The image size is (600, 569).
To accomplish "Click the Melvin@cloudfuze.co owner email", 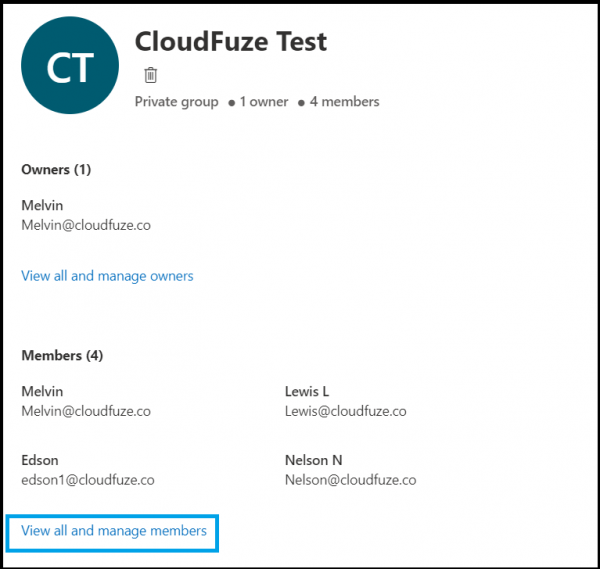I will [86, 225].
